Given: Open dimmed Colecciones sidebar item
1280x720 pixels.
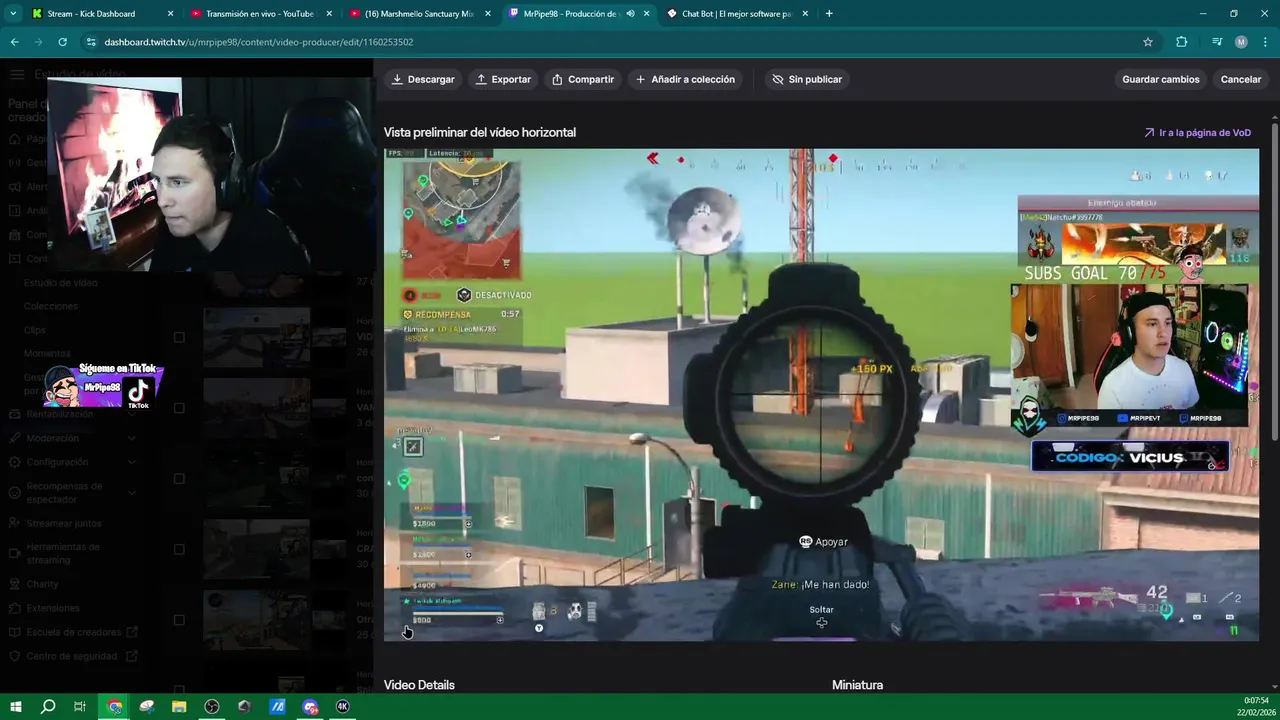Looking at the screenshot, I should click(x=50, y=306).
